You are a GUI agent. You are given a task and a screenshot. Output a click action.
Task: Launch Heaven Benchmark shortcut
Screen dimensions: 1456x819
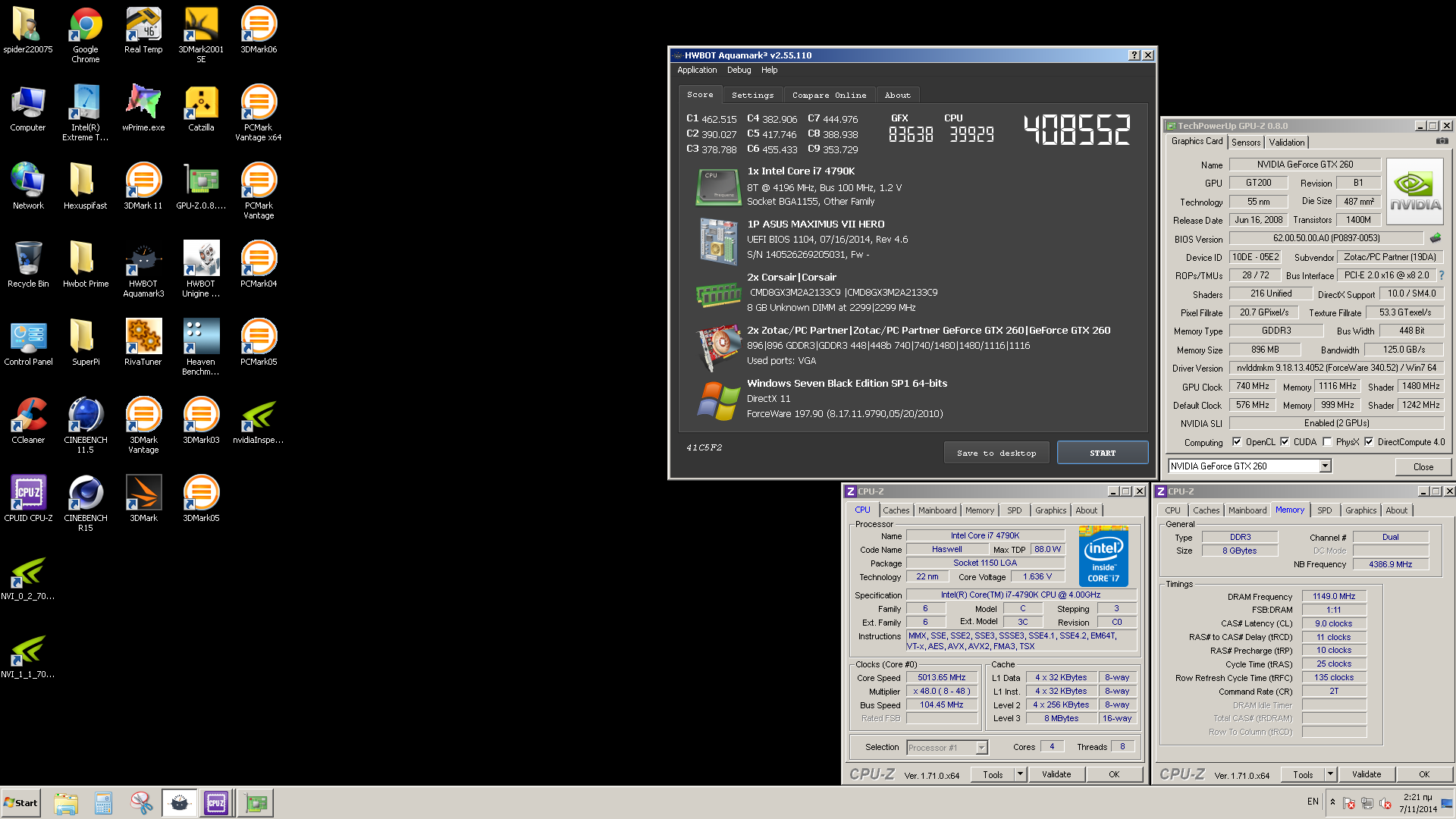[x=201, y=347]
